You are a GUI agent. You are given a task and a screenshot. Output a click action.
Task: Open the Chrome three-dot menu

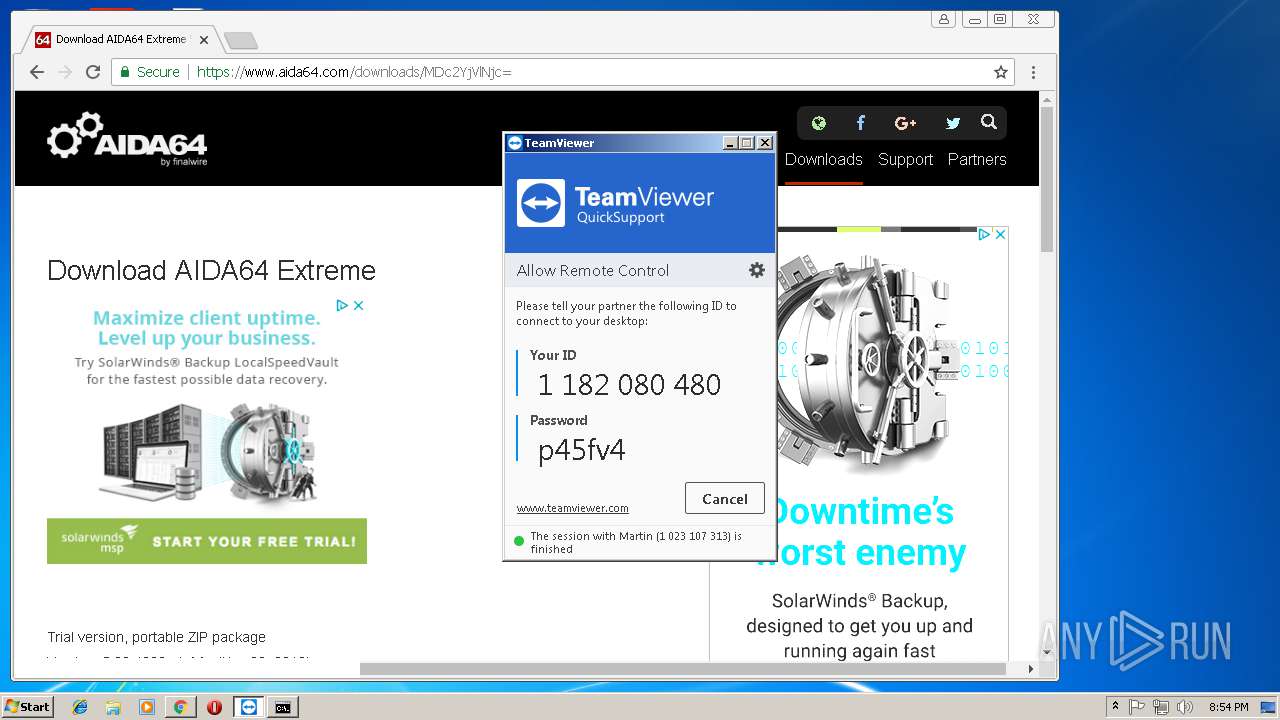[1033, 72]
